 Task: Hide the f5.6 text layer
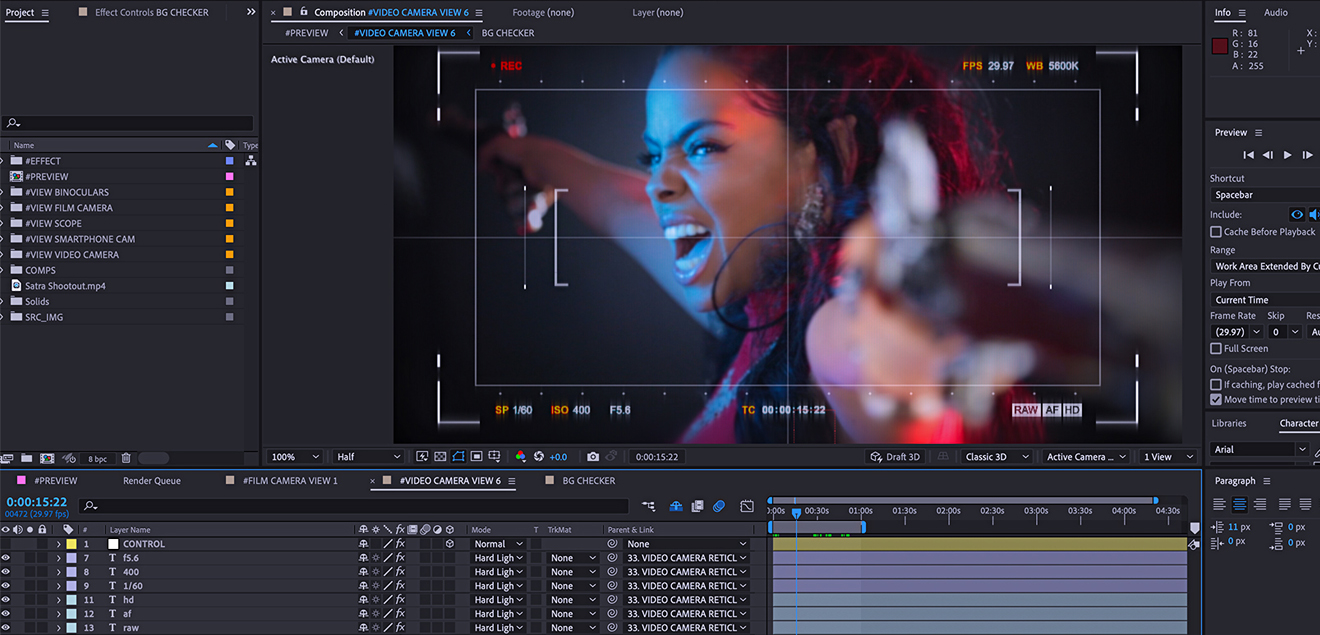click(6, 558)
